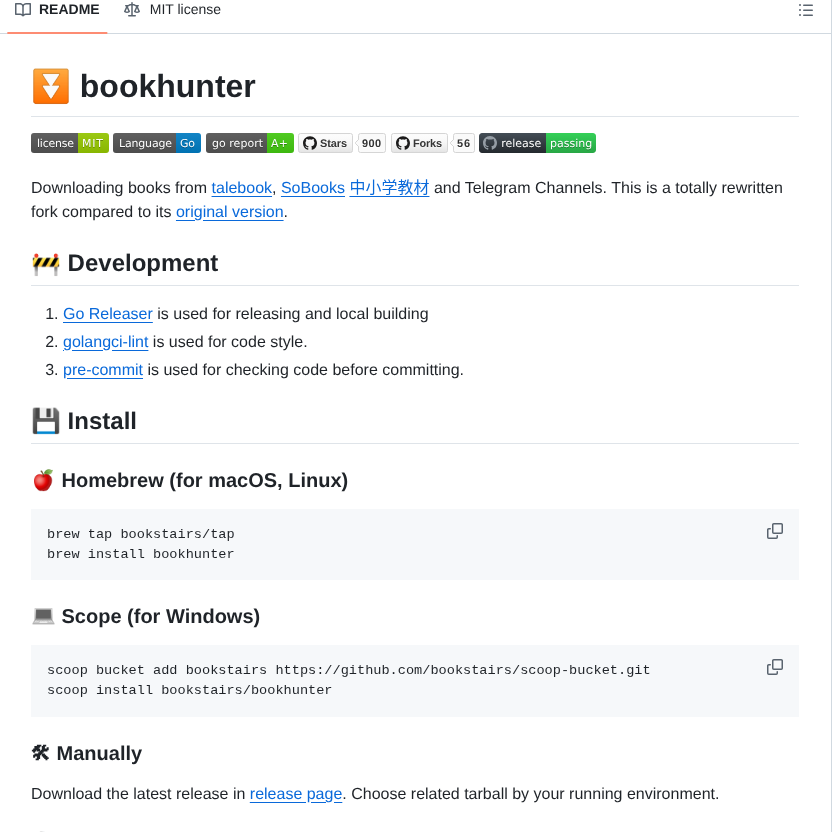Open the golangci-lint link

[105, 341]
